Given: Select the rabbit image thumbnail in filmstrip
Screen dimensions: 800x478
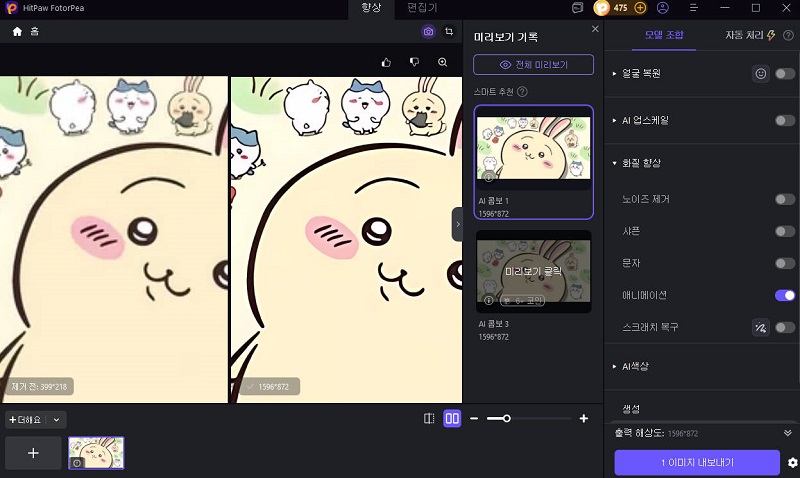Looking at the screenshot, I should [x=96, y=452].
